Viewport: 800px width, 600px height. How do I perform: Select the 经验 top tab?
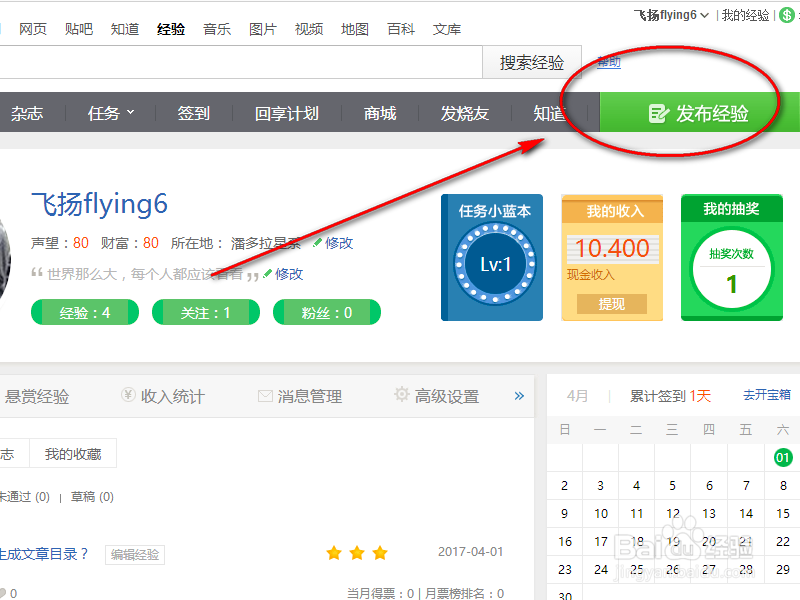click(171, 29)
